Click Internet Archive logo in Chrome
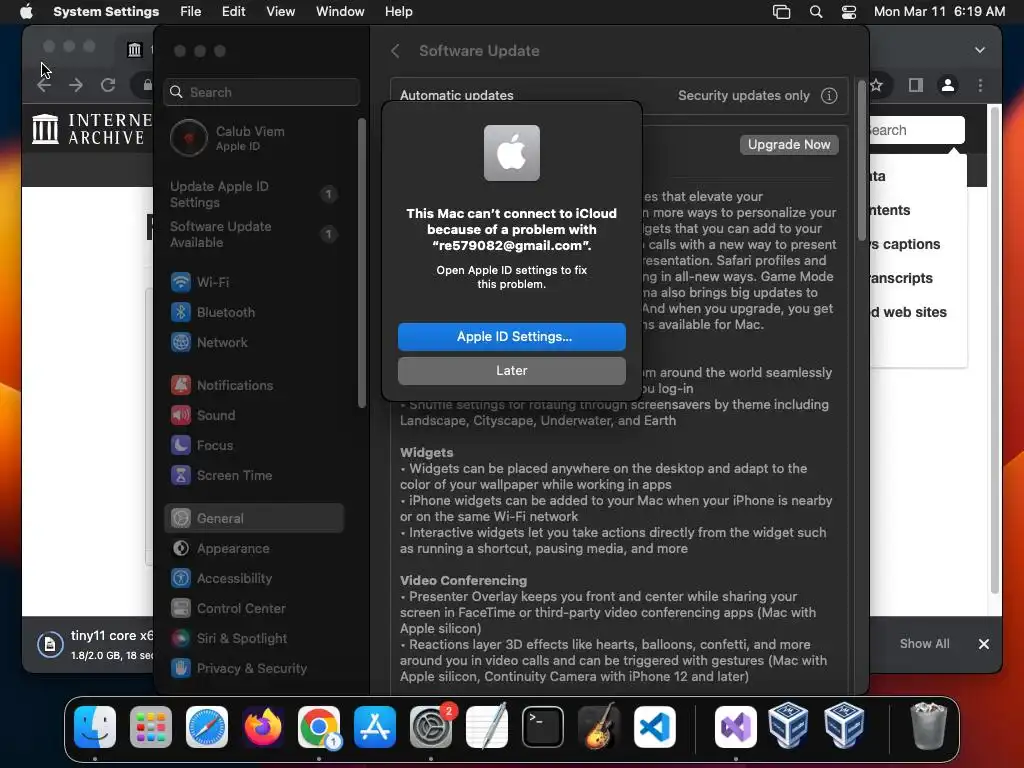Image resolution: width=1024 pixels, height=768 pixels. coord(92,129)
